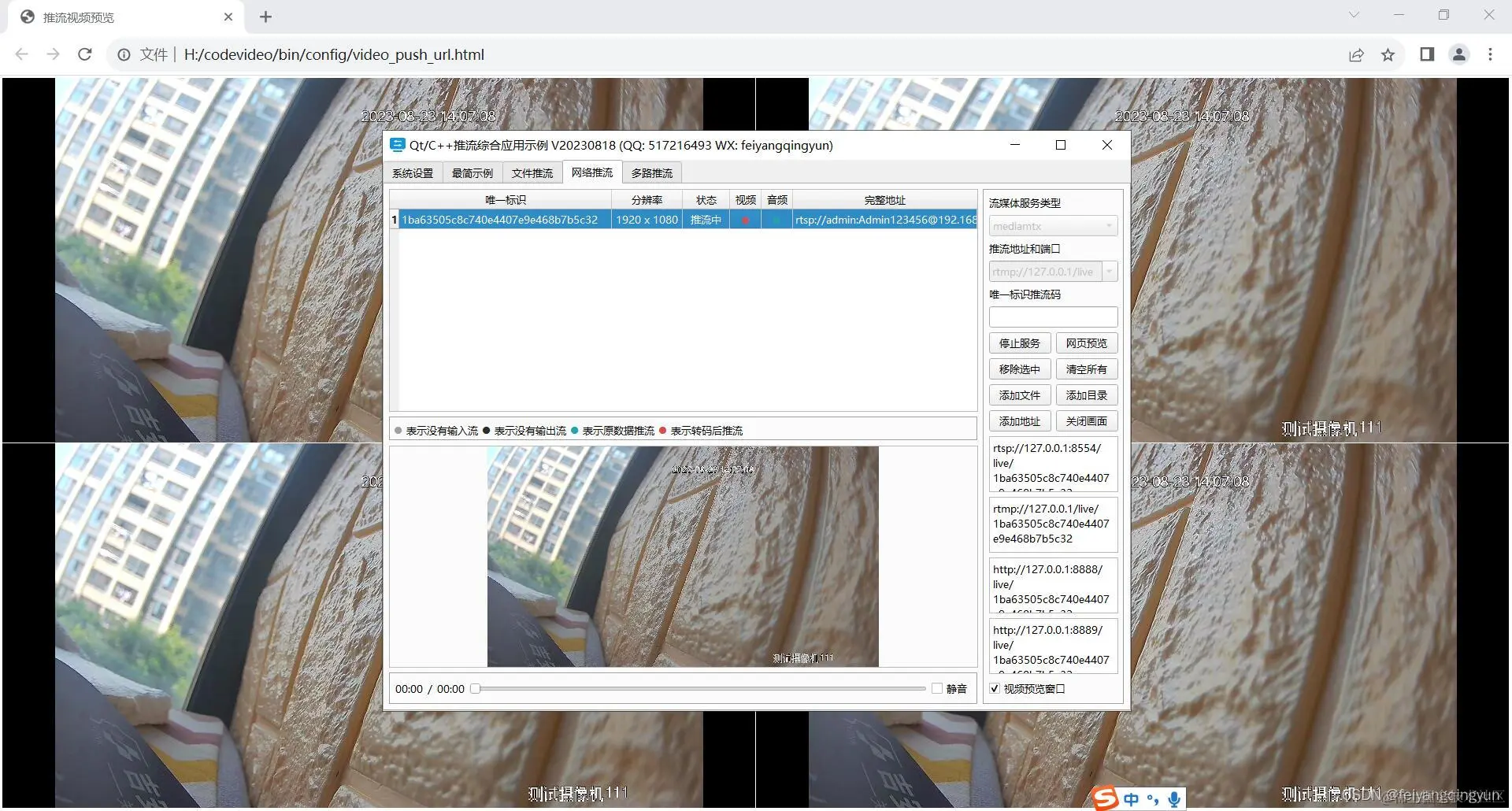
Task: Click the 表示转码后推流 legend label
Action: (706, 431)
